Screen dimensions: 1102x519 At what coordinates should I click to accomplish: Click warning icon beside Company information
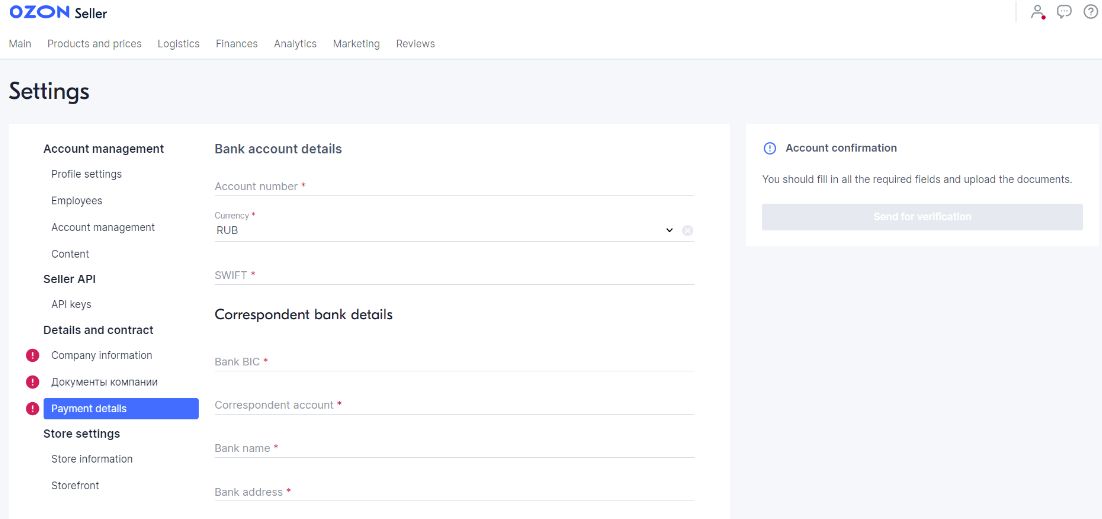coord(33,355)
